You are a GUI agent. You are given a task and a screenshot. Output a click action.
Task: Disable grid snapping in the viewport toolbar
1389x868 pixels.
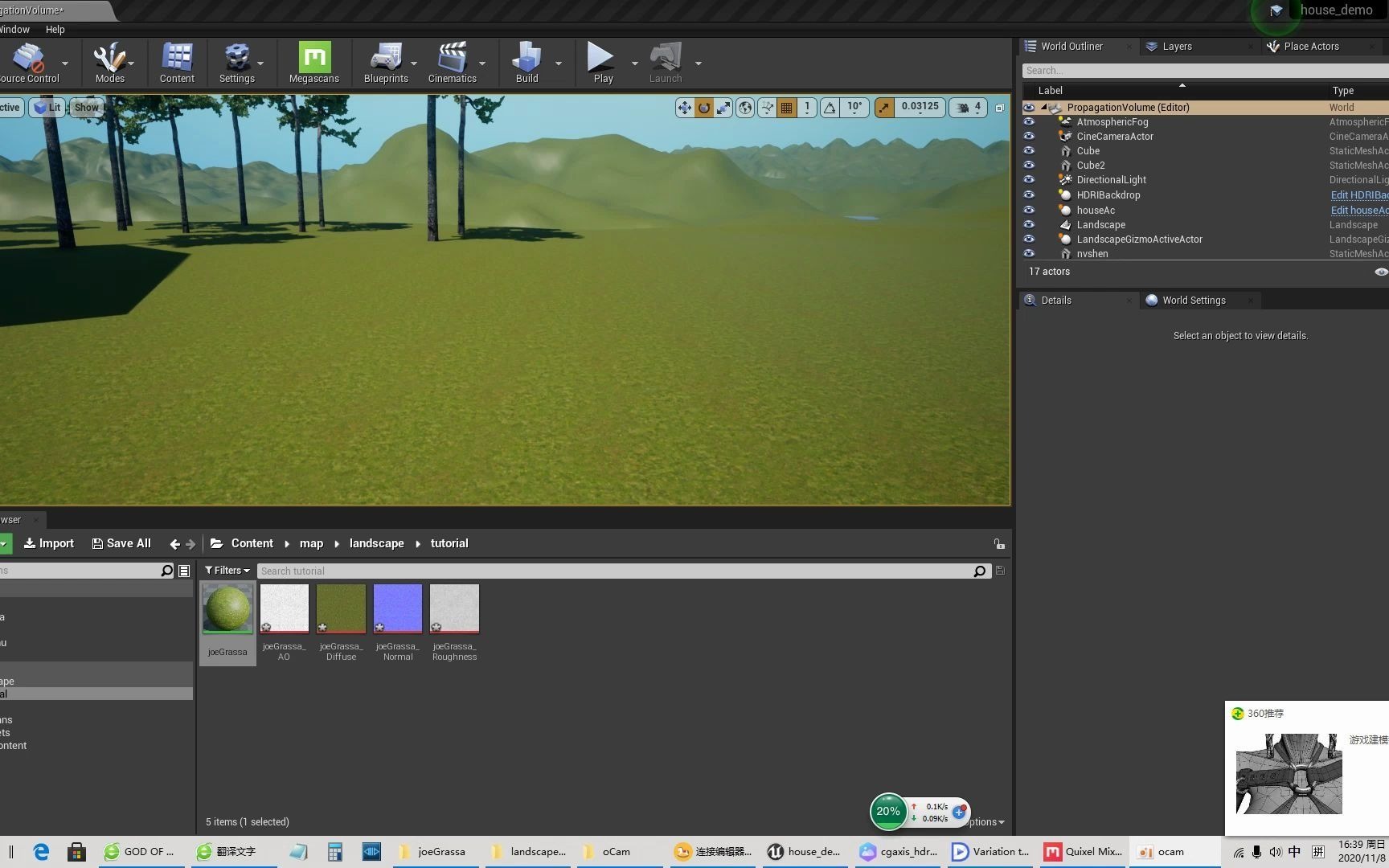[786, 107]
